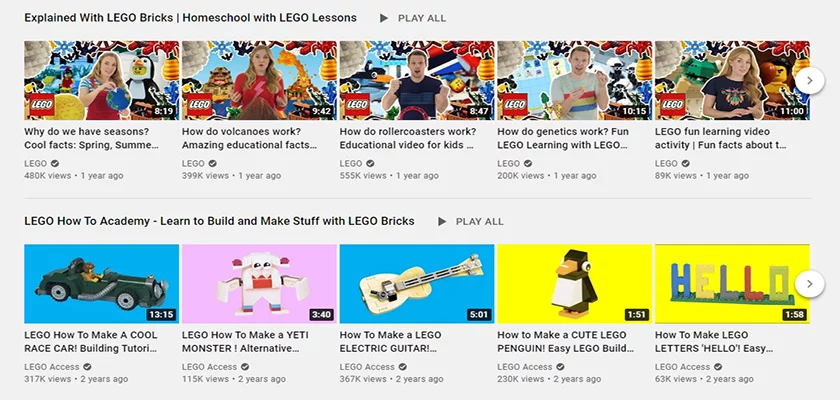Click verified badge beside LEGO Access under race car video
This screenshot has width=840, height=400.
pyautogui.click(x=87, y=367)
